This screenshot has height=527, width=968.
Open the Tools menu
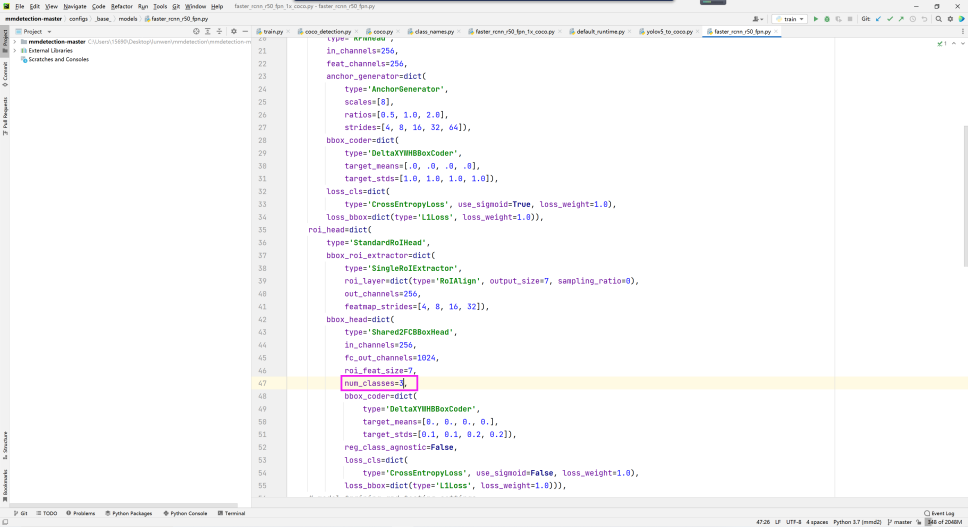point(160,6)
